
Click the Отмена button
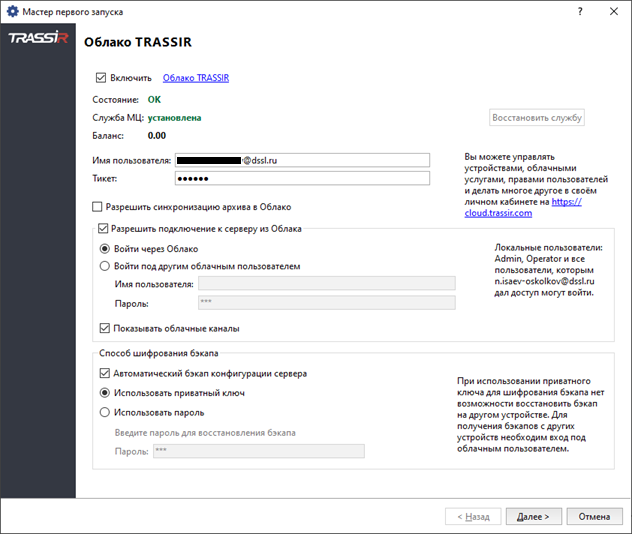coord(593,517)
